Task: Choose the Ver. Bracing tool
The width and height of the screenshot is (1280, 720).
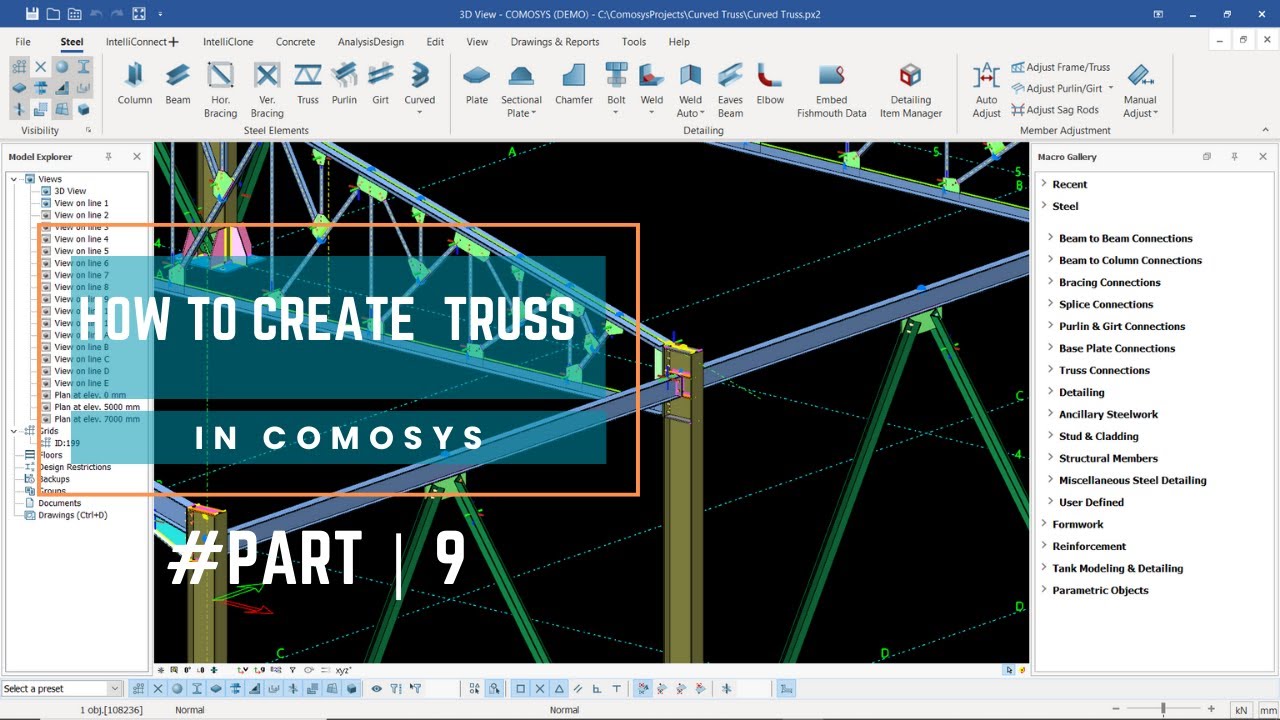Action: tap(267, 90)
